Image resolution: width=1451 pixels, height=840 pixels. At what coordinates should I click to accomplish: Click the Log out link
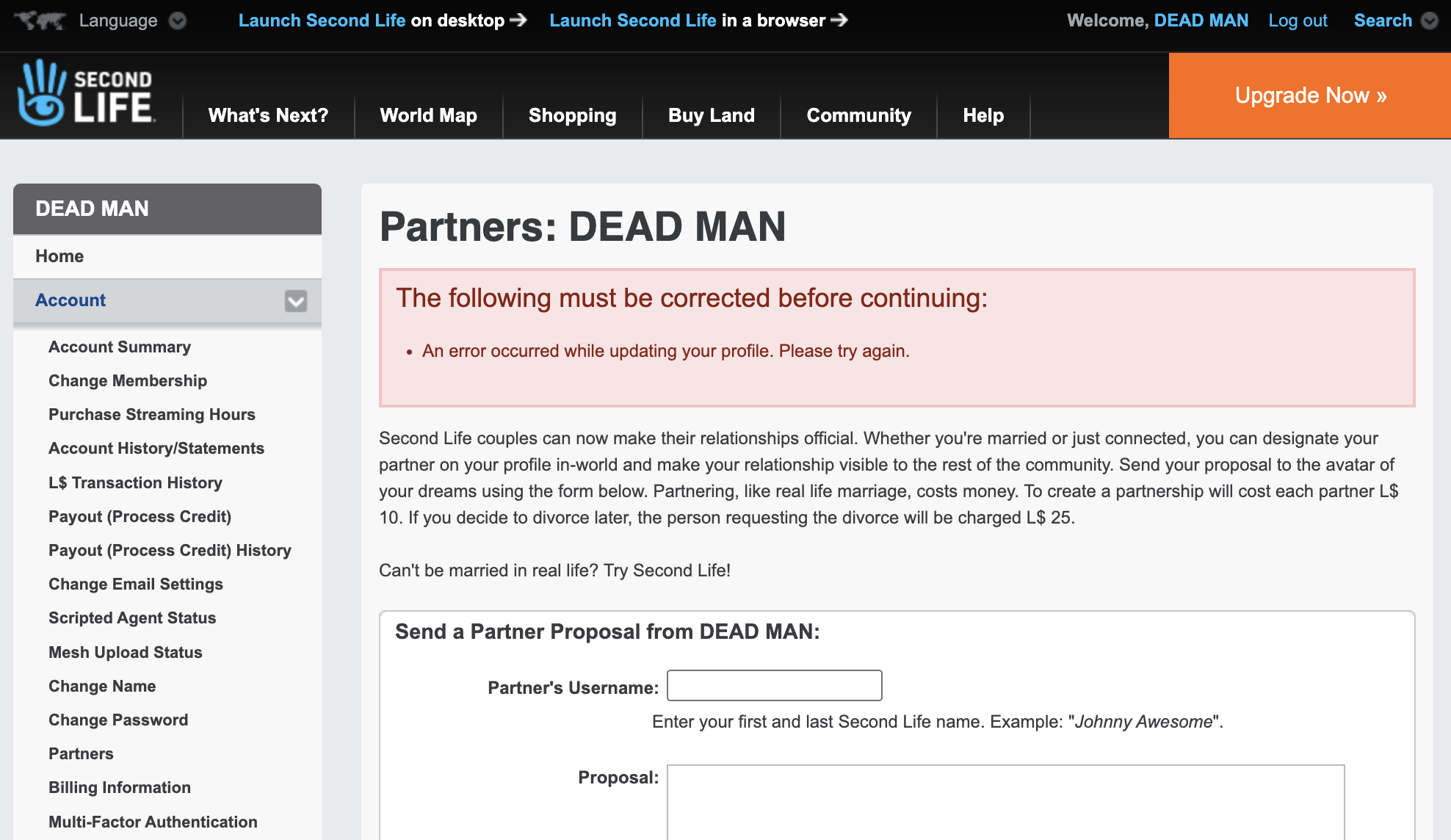point(1298,21)
